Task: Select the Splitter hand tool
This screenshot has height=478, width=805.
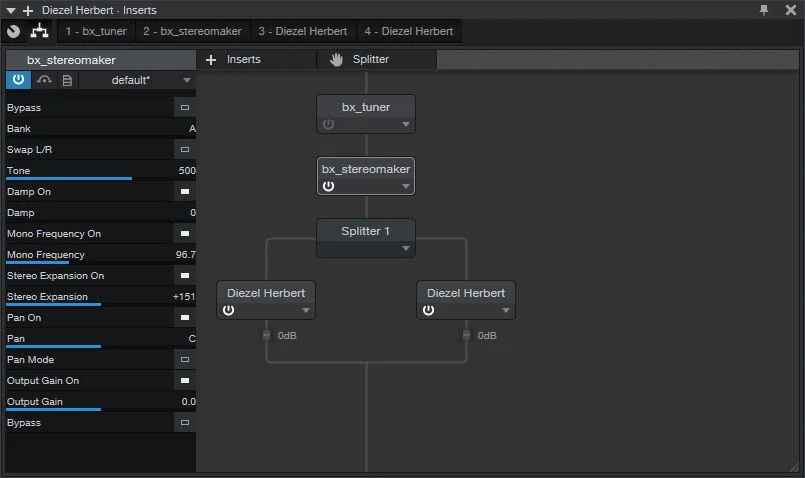Action: tap(336, 60)
